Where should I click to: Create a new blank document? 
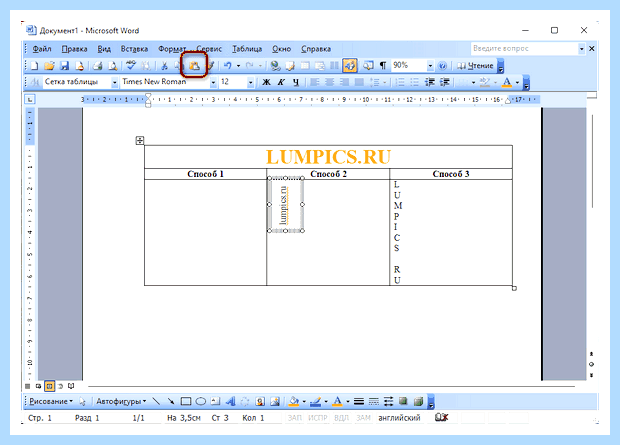pyautogui.click(x=34, y=66)
